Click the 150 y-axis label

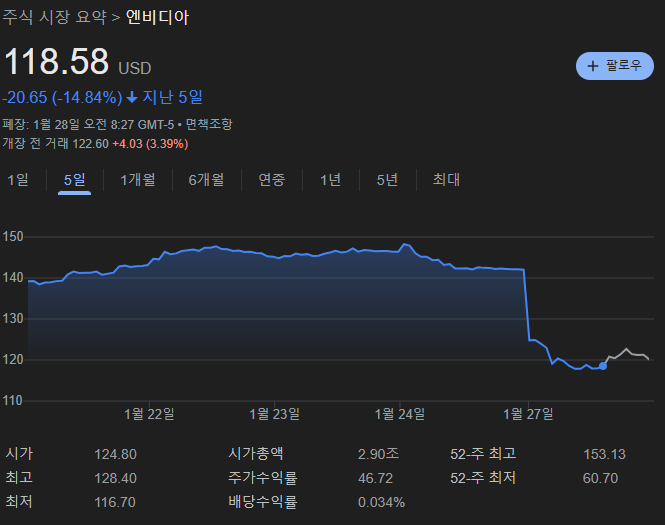[x=13, y=237]
